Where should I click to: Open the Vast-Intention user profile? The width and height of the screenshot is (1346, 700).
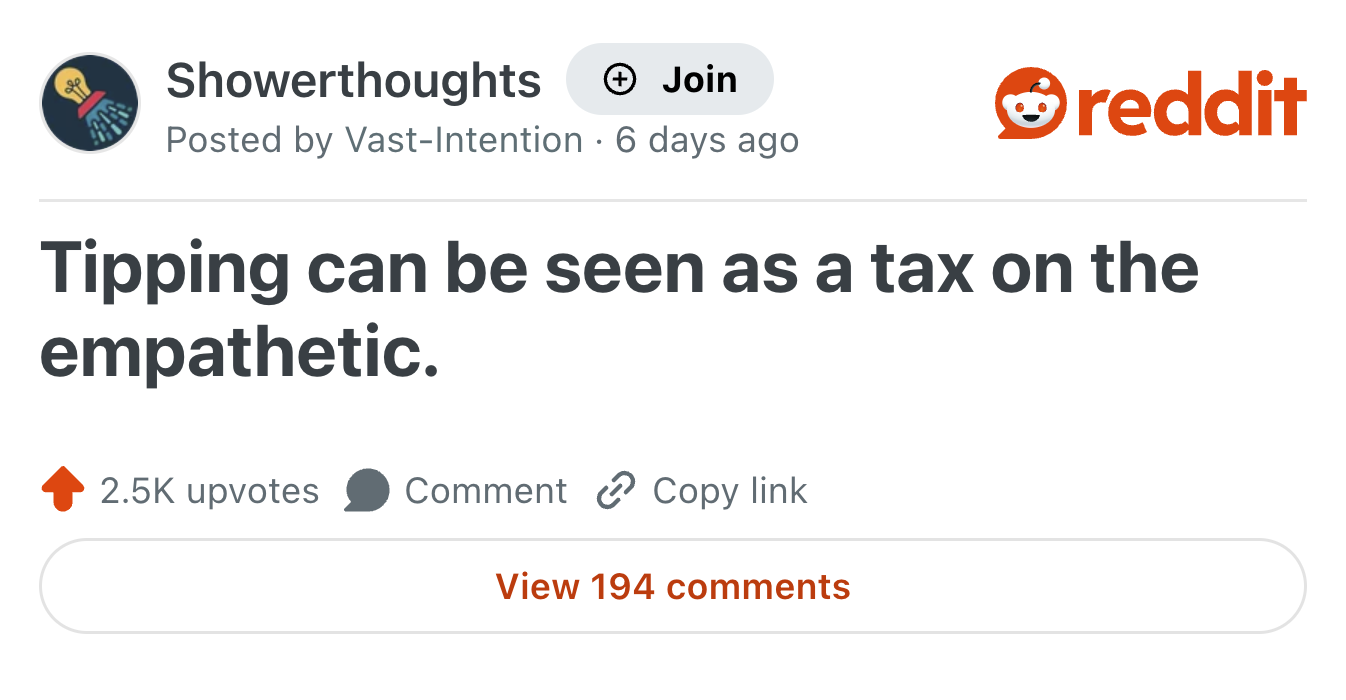(x=464, y=140)
